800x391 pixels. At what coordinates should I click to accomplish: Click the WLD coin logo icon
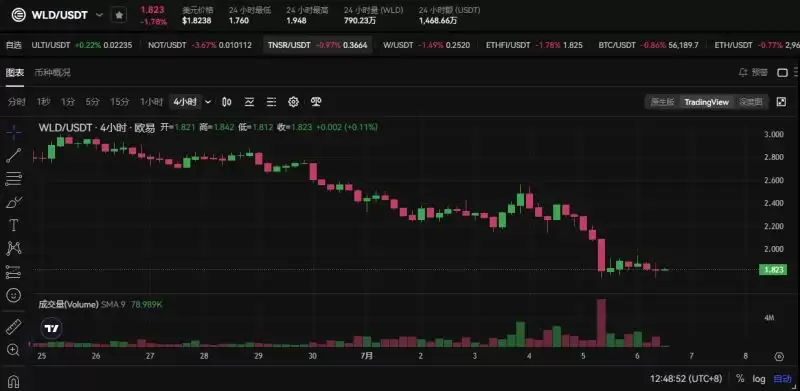[x=18, y=15]
